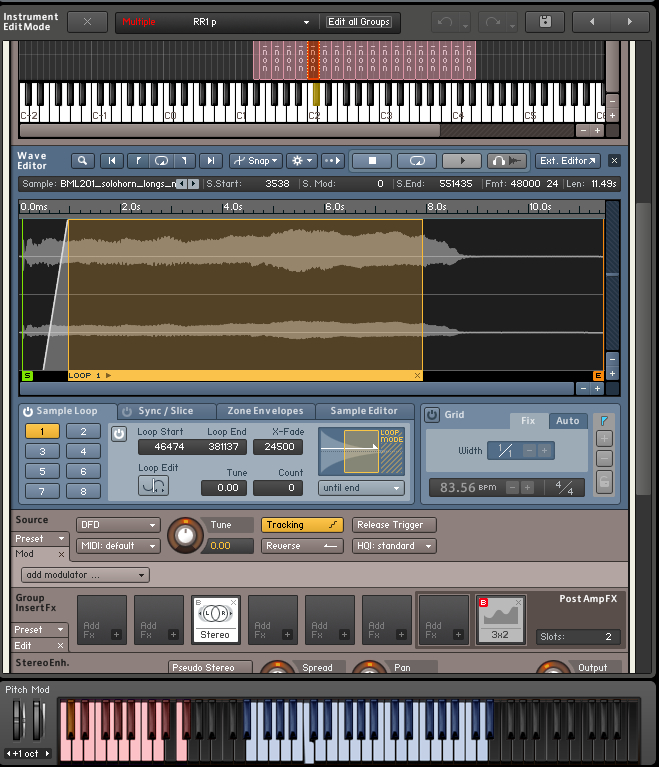Image resolution: width=659 pixels, height=767 pixels.
Task: Toggle the loop 1 power button
Action: pyautogui.click(x=119, y=434)
